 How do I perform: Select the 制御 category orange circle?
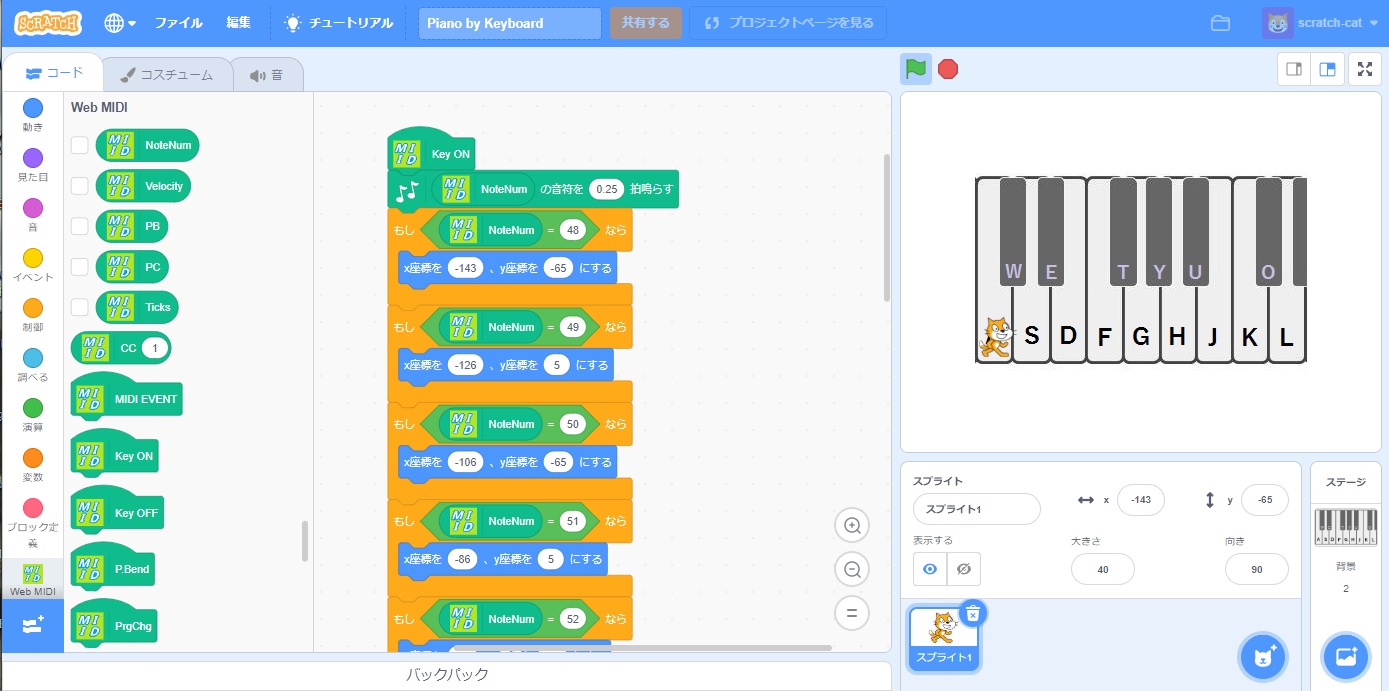click(33, 308)
